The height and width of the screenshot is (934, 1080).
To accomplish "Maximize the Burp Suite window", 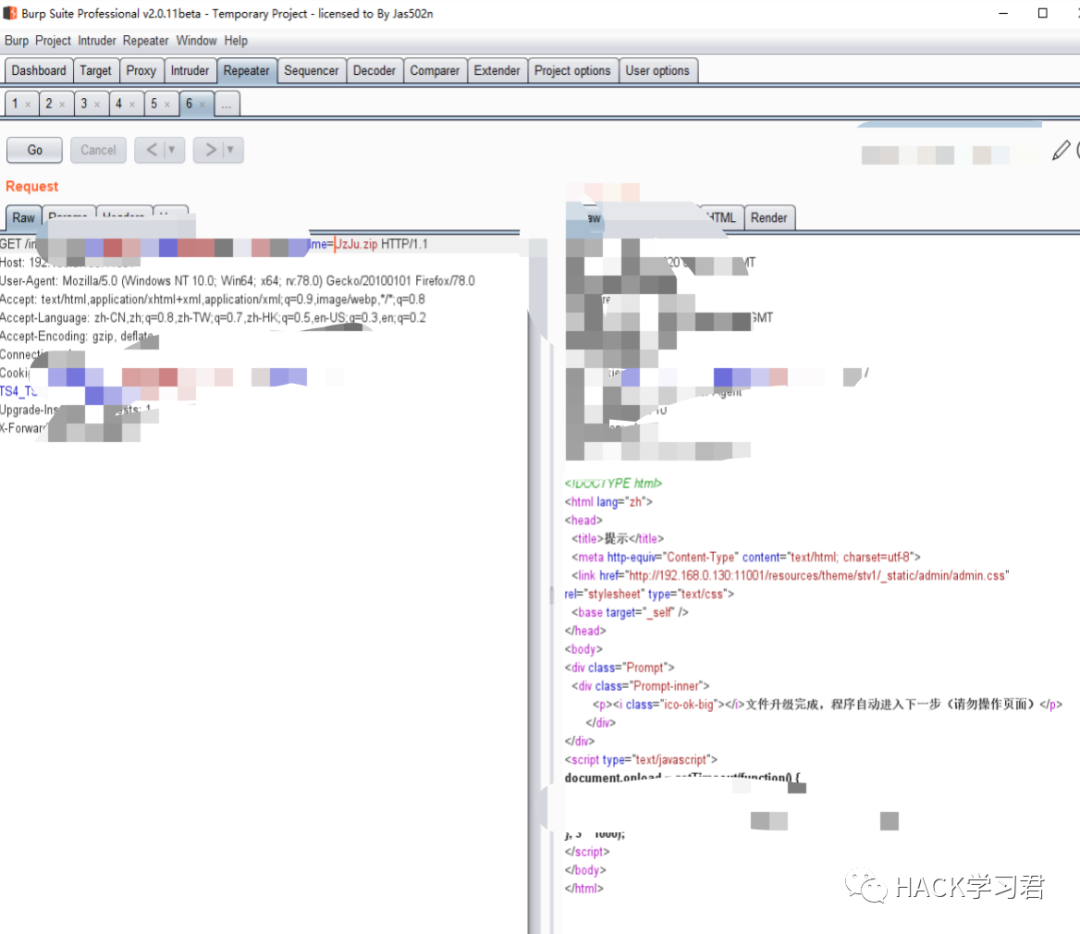I will pos(1043,13).
